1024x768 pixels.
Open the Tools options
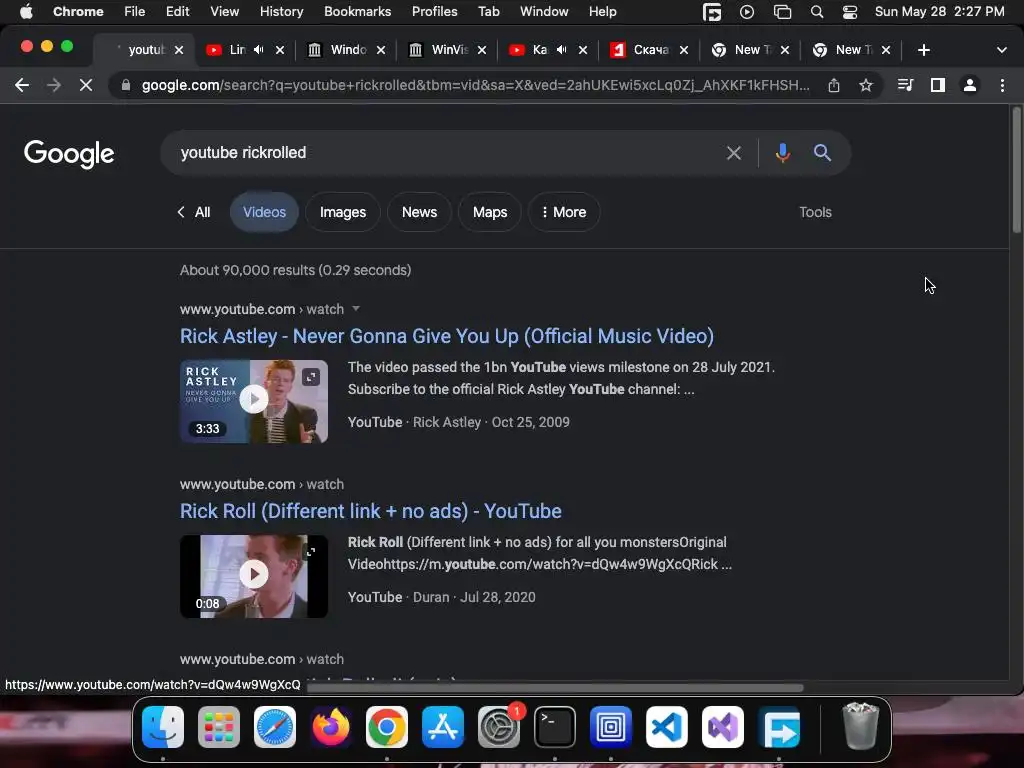815,212
